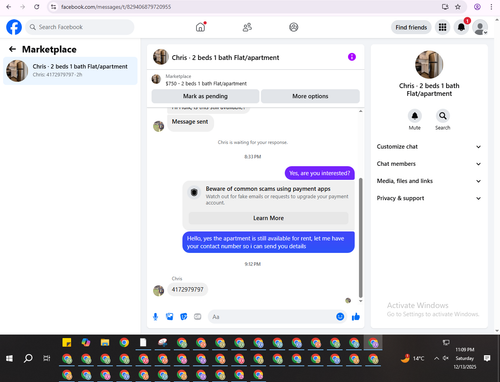Click the chat message scrollbar
500x382 pixels.
[x=360, y=238]
